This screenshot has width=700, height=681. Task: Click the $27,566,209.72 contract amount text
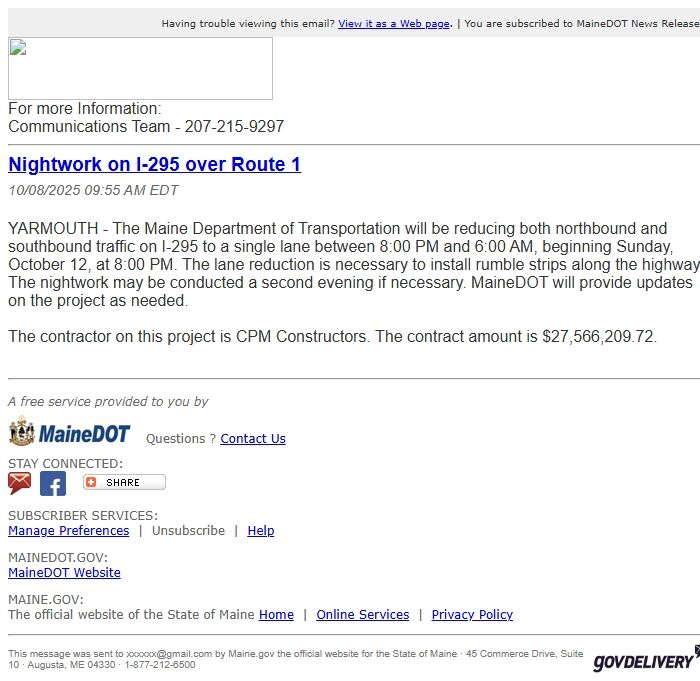coord(599,337)
